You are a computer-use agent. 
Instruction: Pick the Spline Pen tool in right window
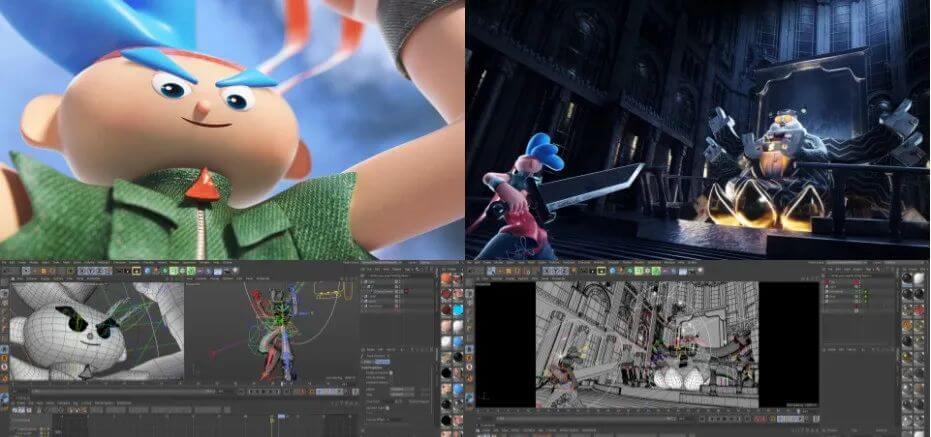pos(621,271)
